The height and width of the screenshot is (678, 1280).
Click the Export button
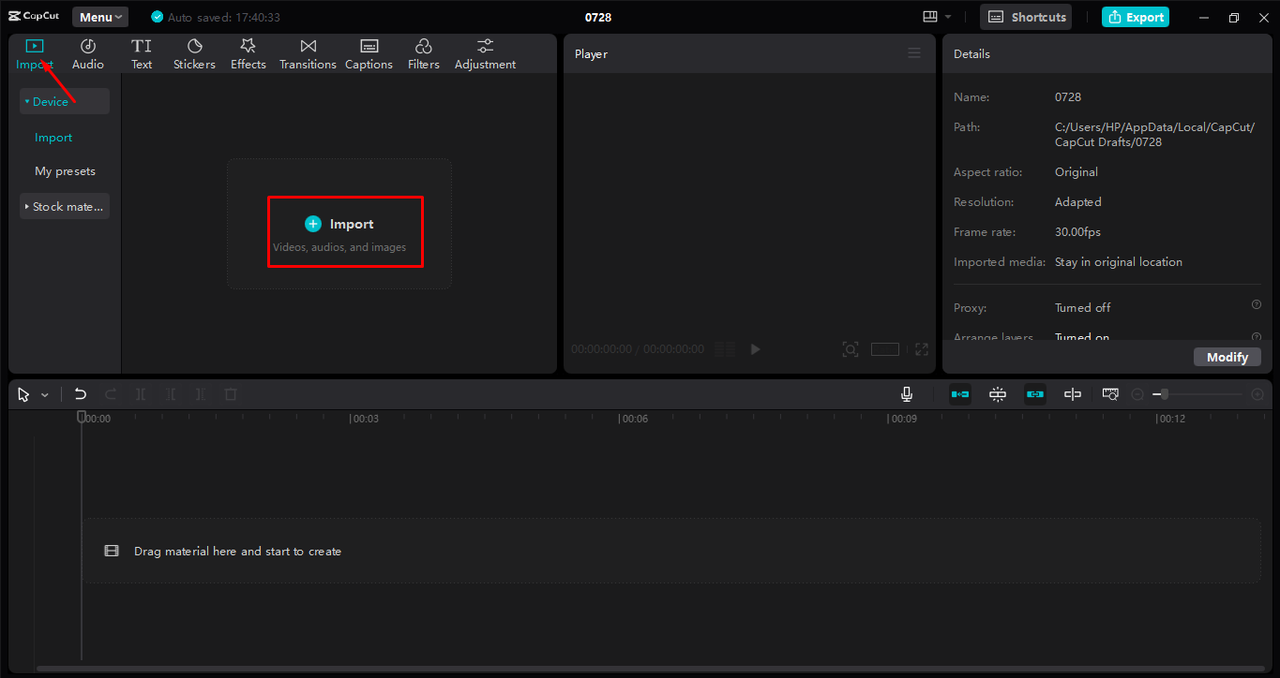pos(1135,17)
